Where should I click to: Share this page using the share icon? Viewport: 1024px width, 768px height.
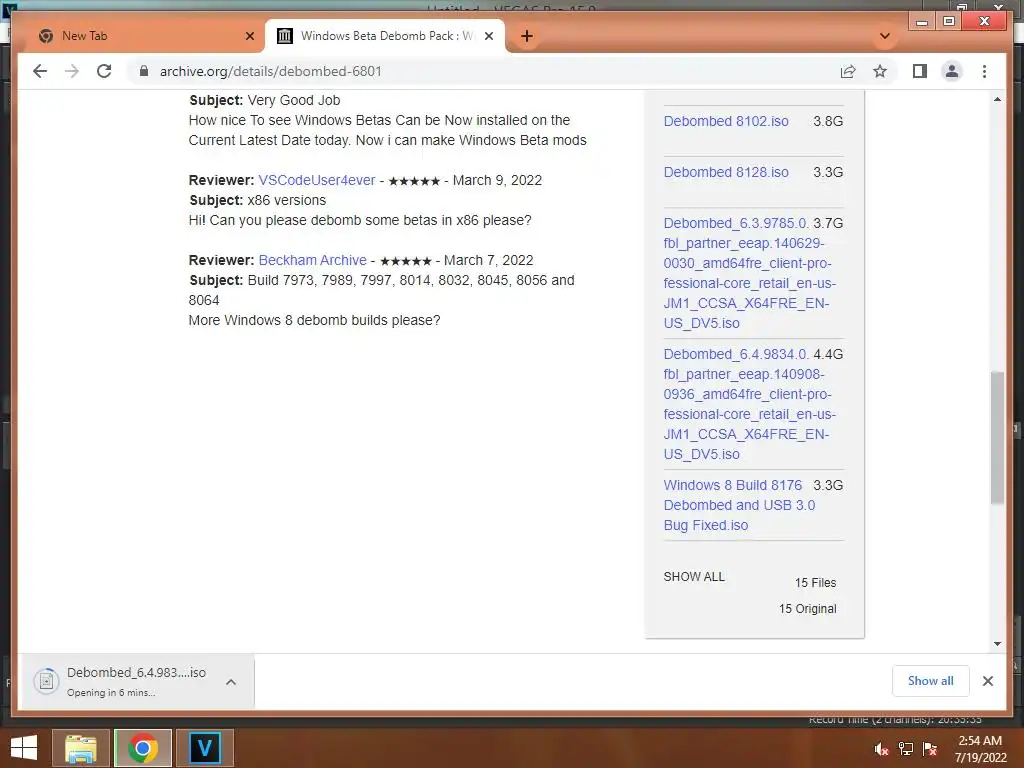[x=848, y=71]
